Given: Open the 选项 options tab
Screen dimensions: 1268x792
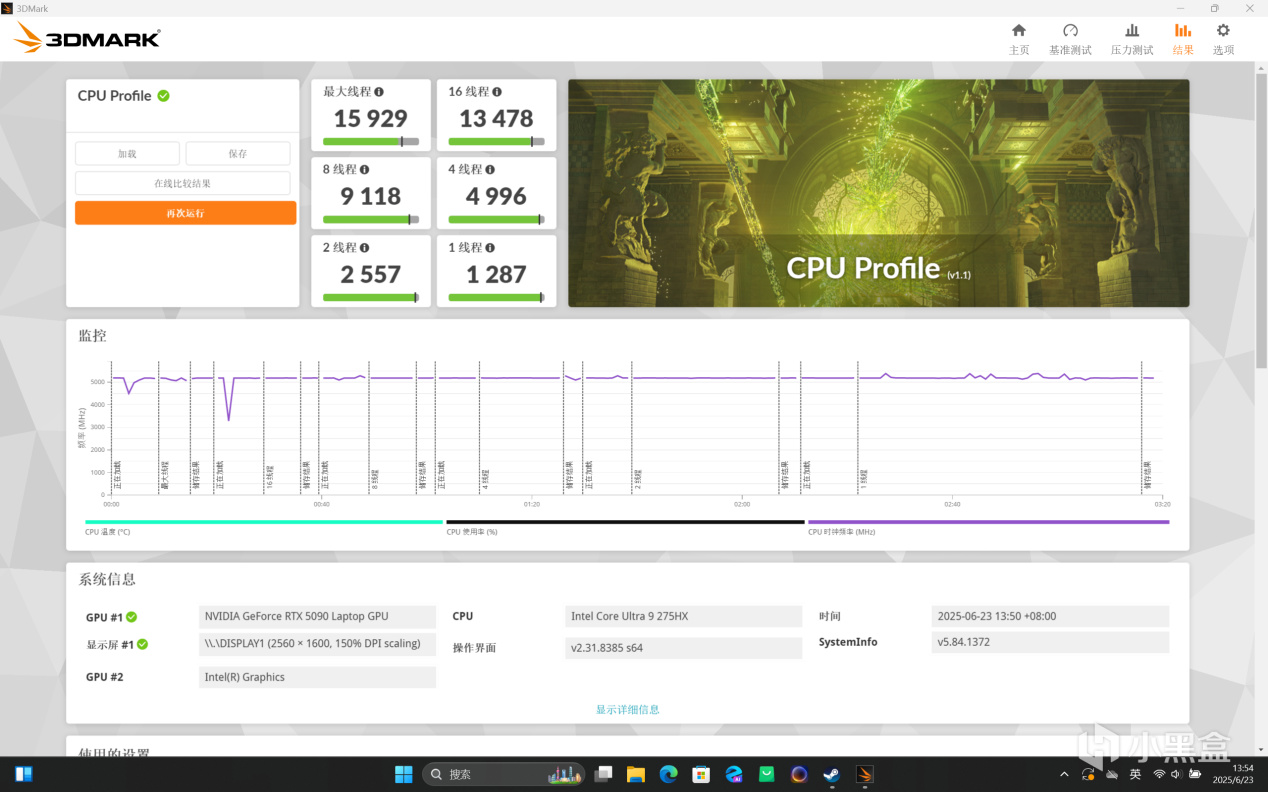Looking at the screenshot, I should [1223, 39].
